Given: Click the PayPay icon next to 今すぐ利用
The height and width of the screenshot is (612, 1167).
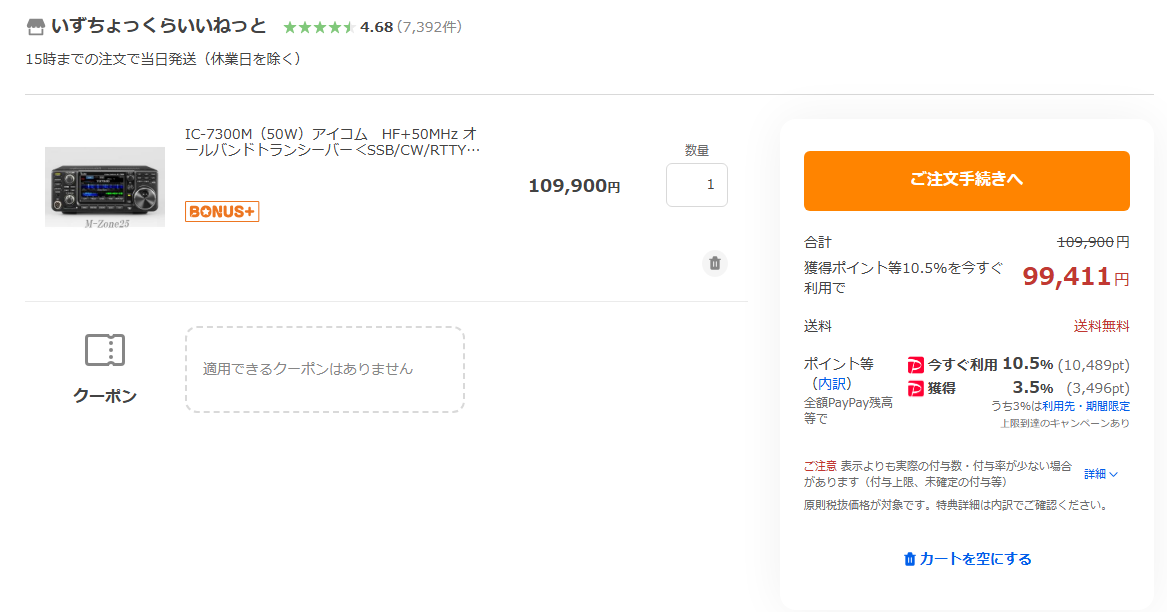Looking at the screenshot, I should tap(915, 365).
